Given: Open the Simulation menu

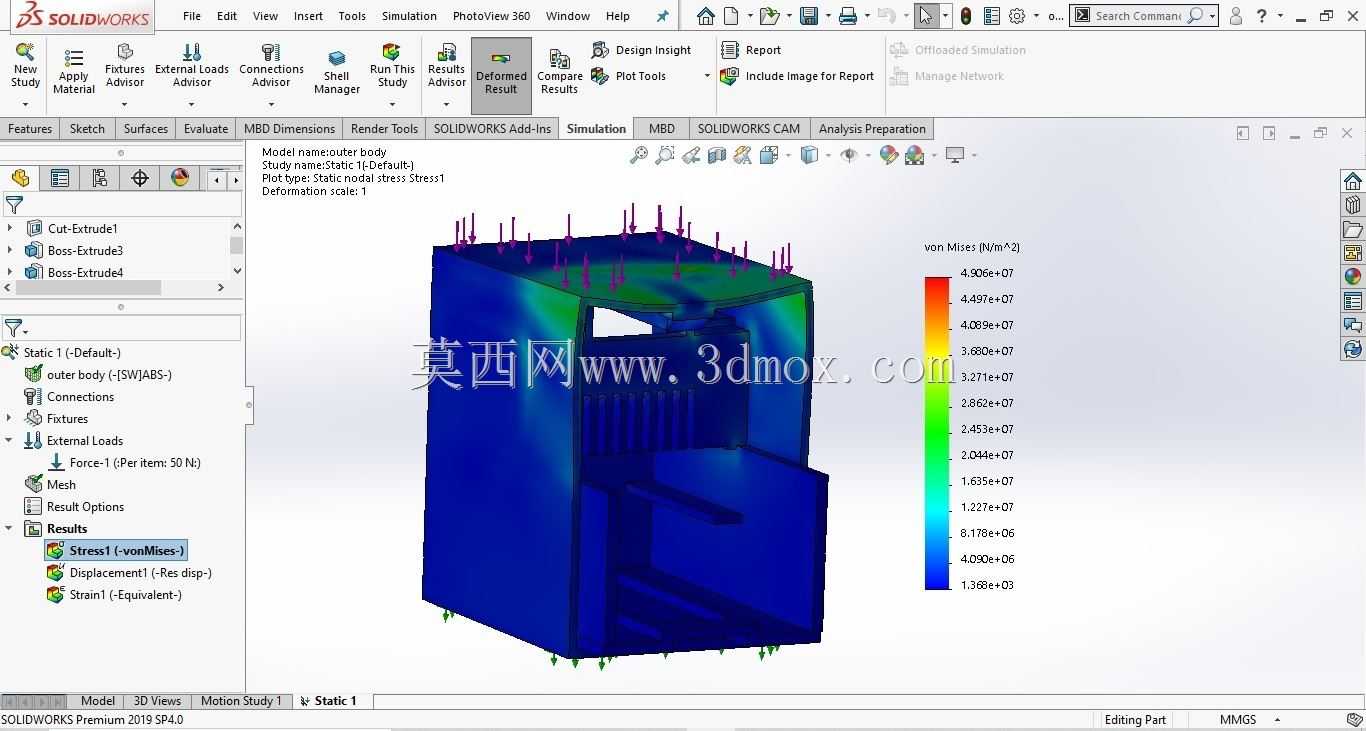Looking at the screenshot, I should (x=409, y=16).
